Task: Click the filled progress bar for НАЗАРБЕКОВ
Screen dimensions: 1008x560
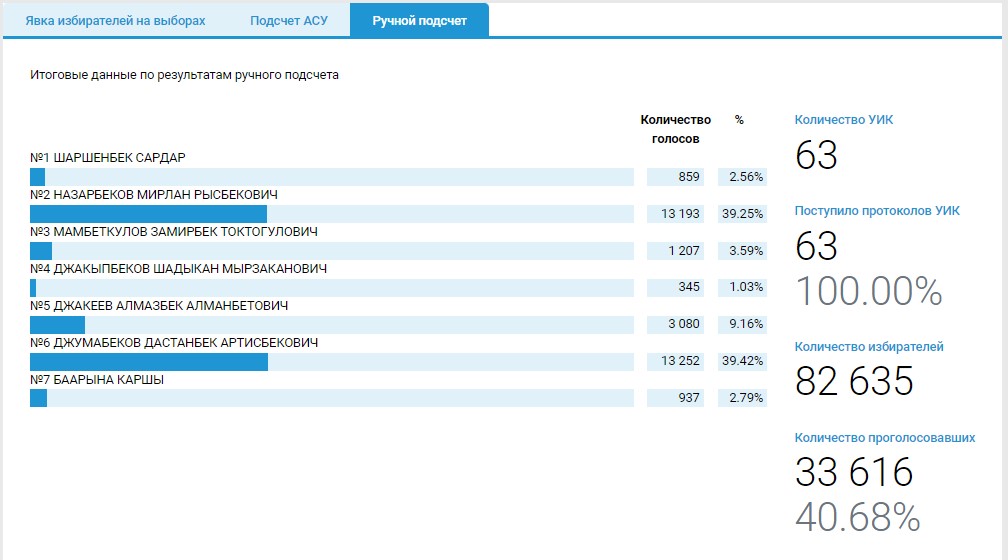Action: click(x=148, y=214)
